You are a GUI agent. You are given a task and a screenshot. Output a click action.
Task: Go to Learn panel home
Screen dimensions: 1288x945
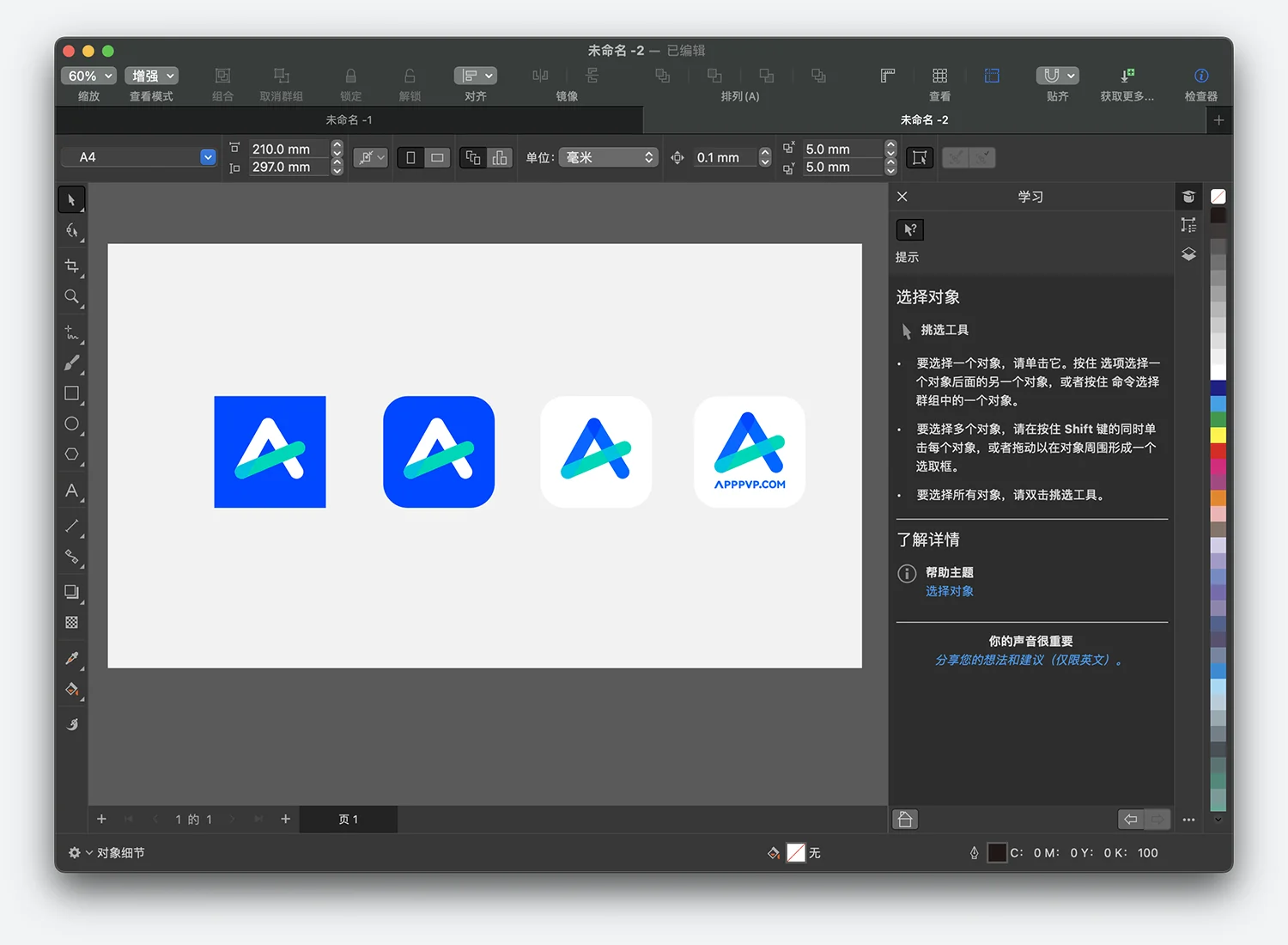[905, 820]
